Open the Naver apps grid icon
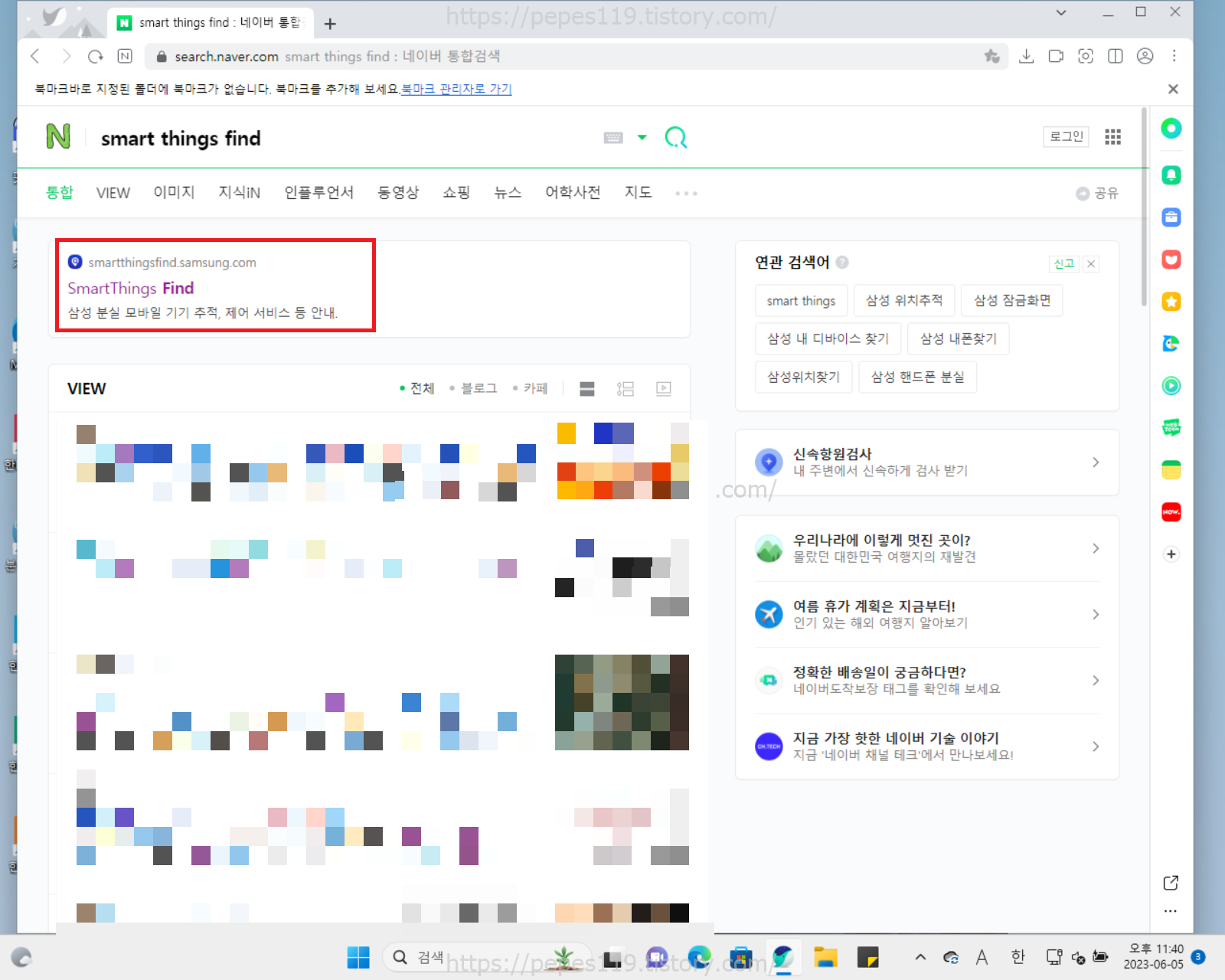 [1112, 137]
